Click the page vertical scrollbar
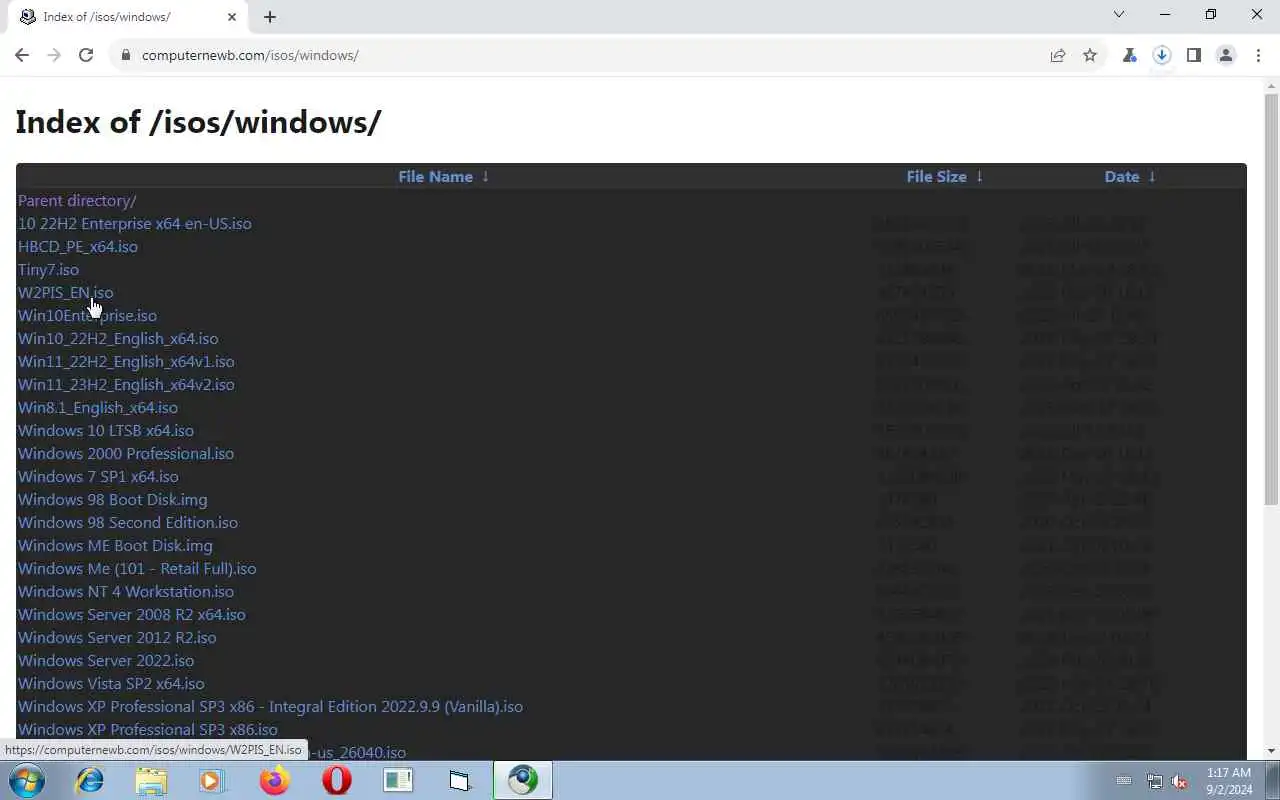Screen dimensions: 1280x800 [x=1271, y=300]
